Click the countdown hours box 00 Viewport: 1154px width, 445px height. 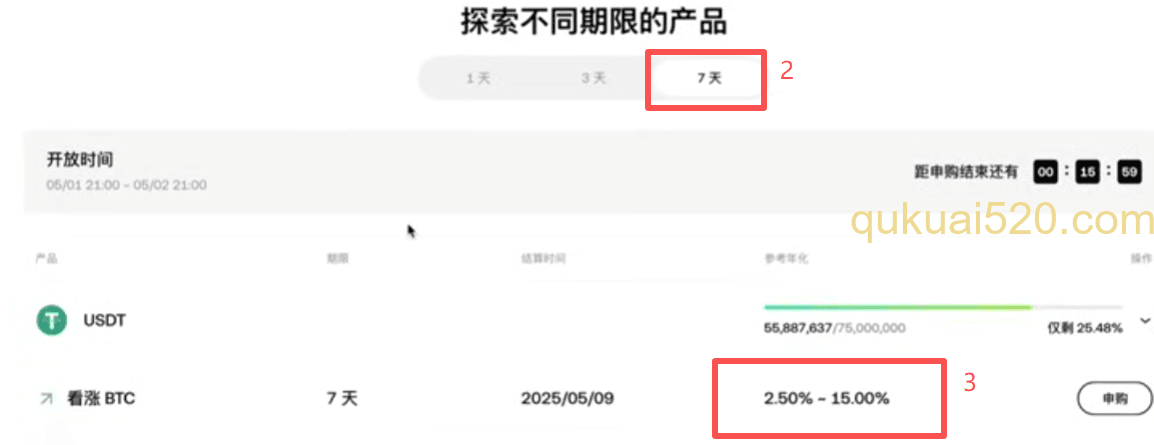click(1045, 172)
